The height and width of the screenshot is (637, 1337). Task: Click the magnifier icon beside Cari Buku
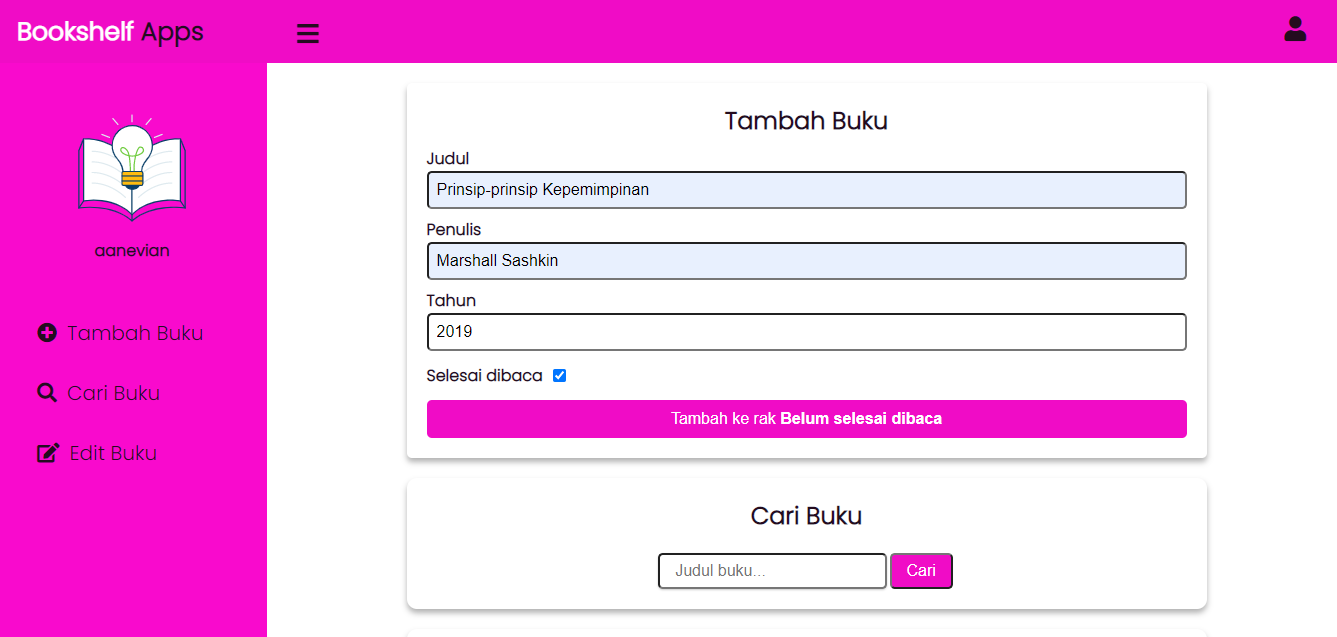(46, 392)
